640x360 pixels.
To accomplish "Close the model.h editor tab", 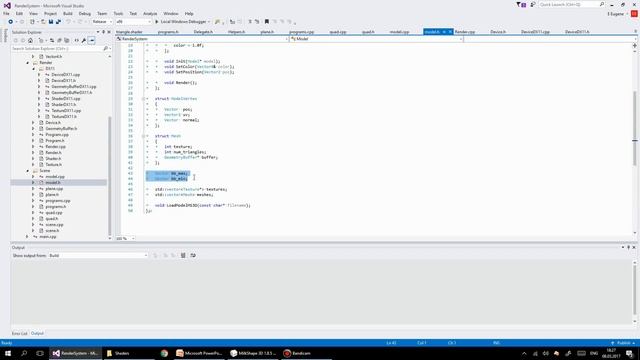I will click(450, 32).
